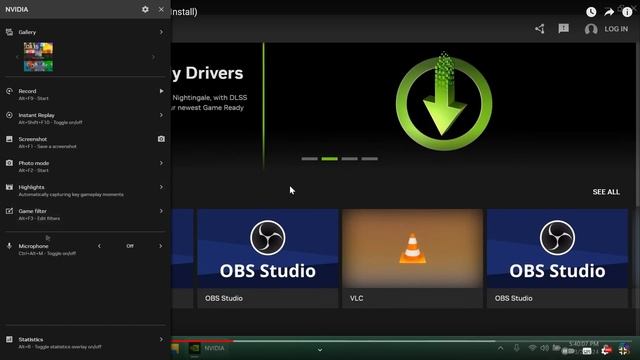Click the SEE ALL link
Viewport: 640px width, 360px height.
point(606,192)
